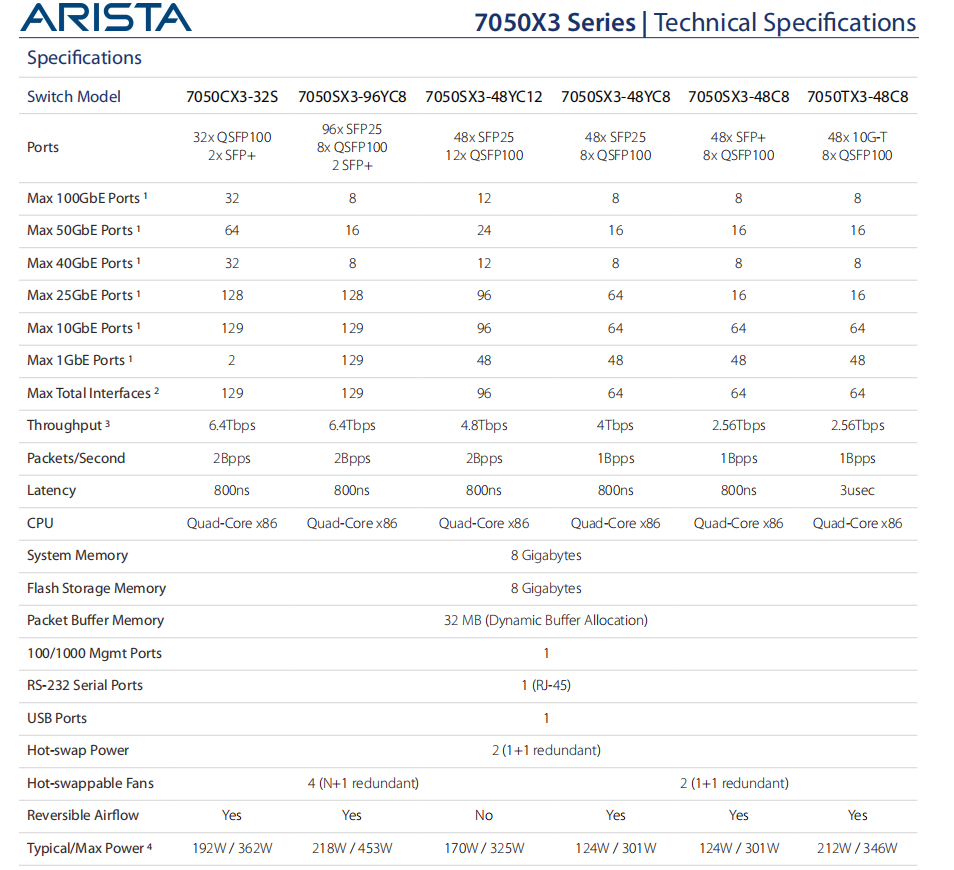The width and height of the screenshot is (954, 870).
Task: Click the '192W / 362W' power value
Action: 232,849
